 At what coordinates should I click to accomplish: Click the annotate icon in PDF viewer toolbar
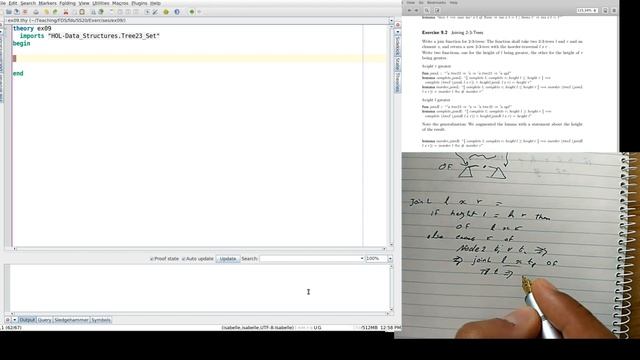coord(437,10)
